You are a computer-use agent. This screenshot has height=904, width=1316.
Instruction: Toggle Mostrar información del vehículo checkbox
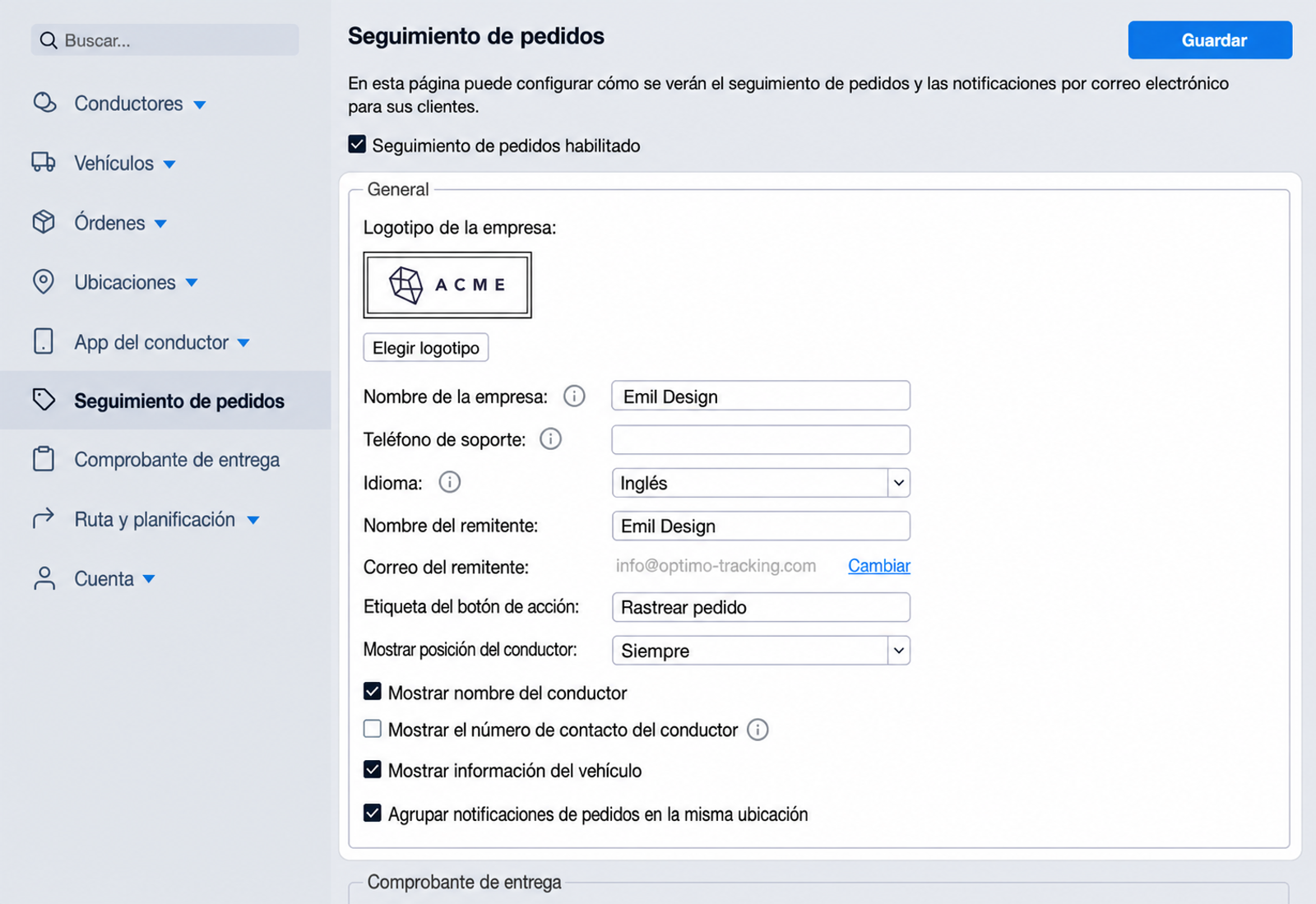[x=373, y=770]
